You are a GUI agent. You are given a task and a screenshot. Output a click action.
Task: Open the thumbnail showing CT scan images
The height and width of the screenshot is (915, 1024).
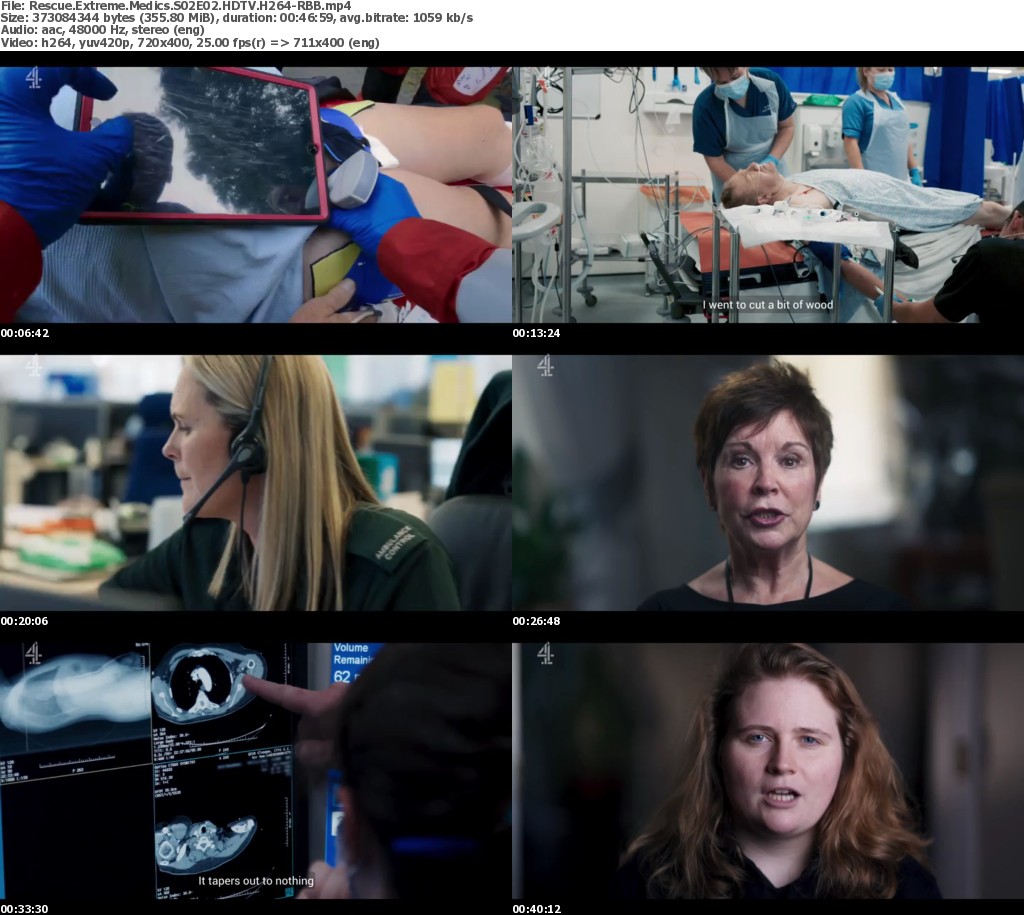point(255,771)
